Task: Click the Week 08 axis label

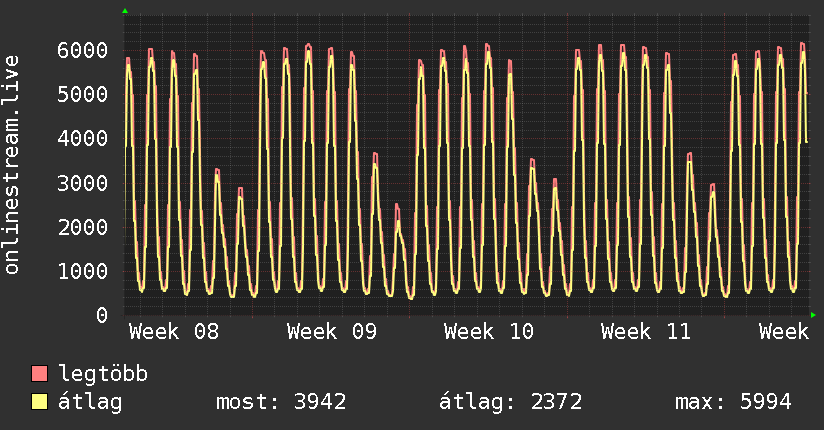Action: coord(174,332)
